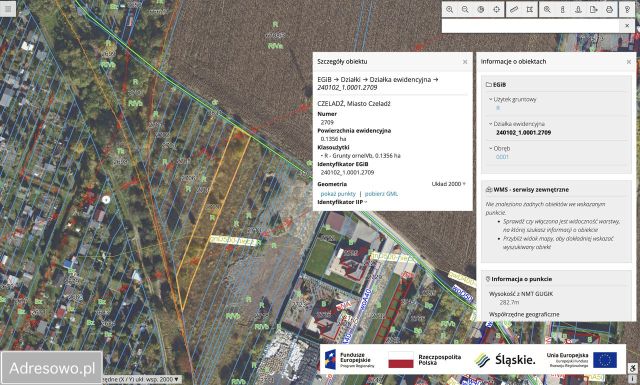Click into the map search input field
The width and height of the screenshot is (640, 385).
pyautogui.click(x=531, y=26)
